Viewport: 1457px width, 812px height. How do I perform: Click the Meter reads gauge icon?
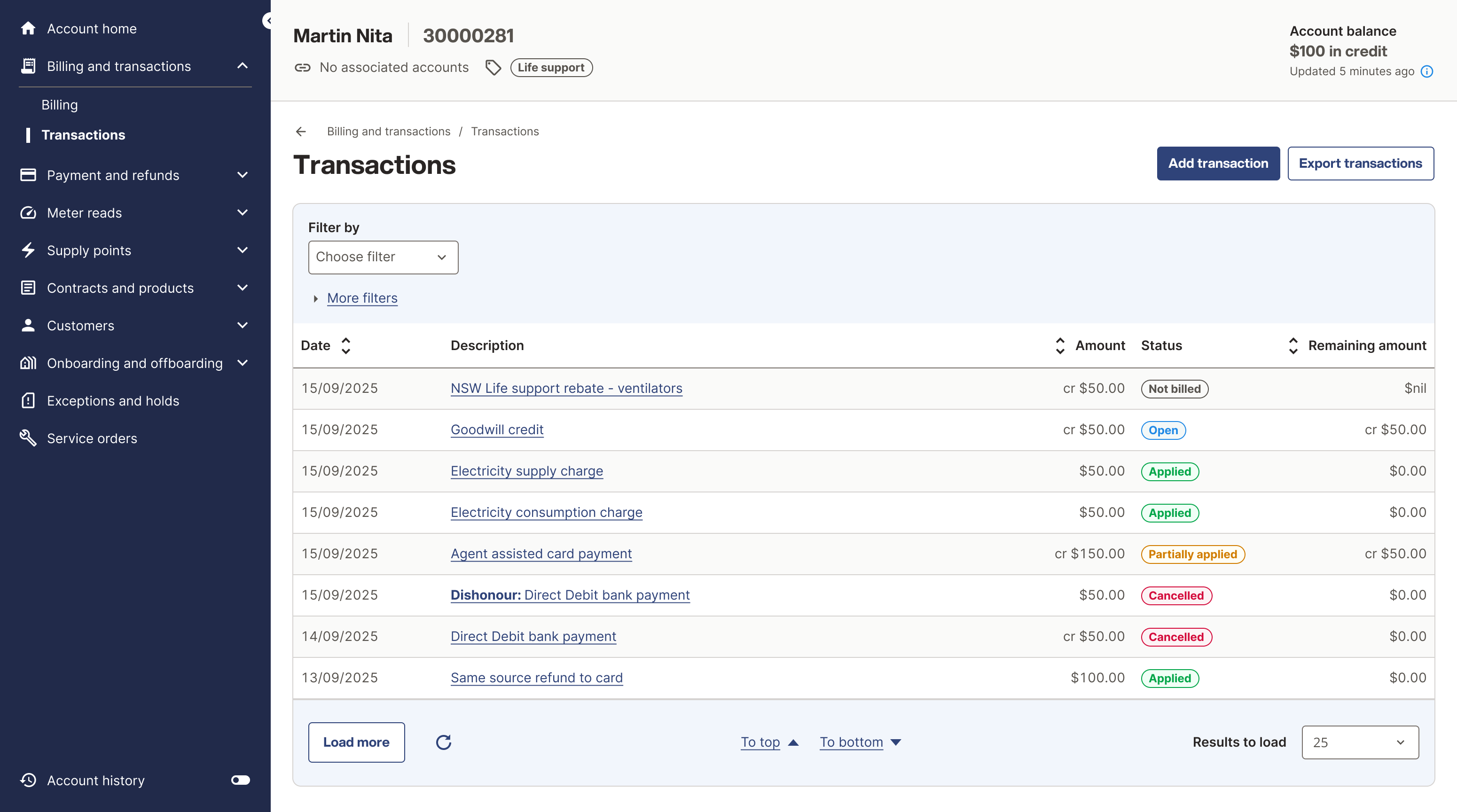tap(28, 212)
